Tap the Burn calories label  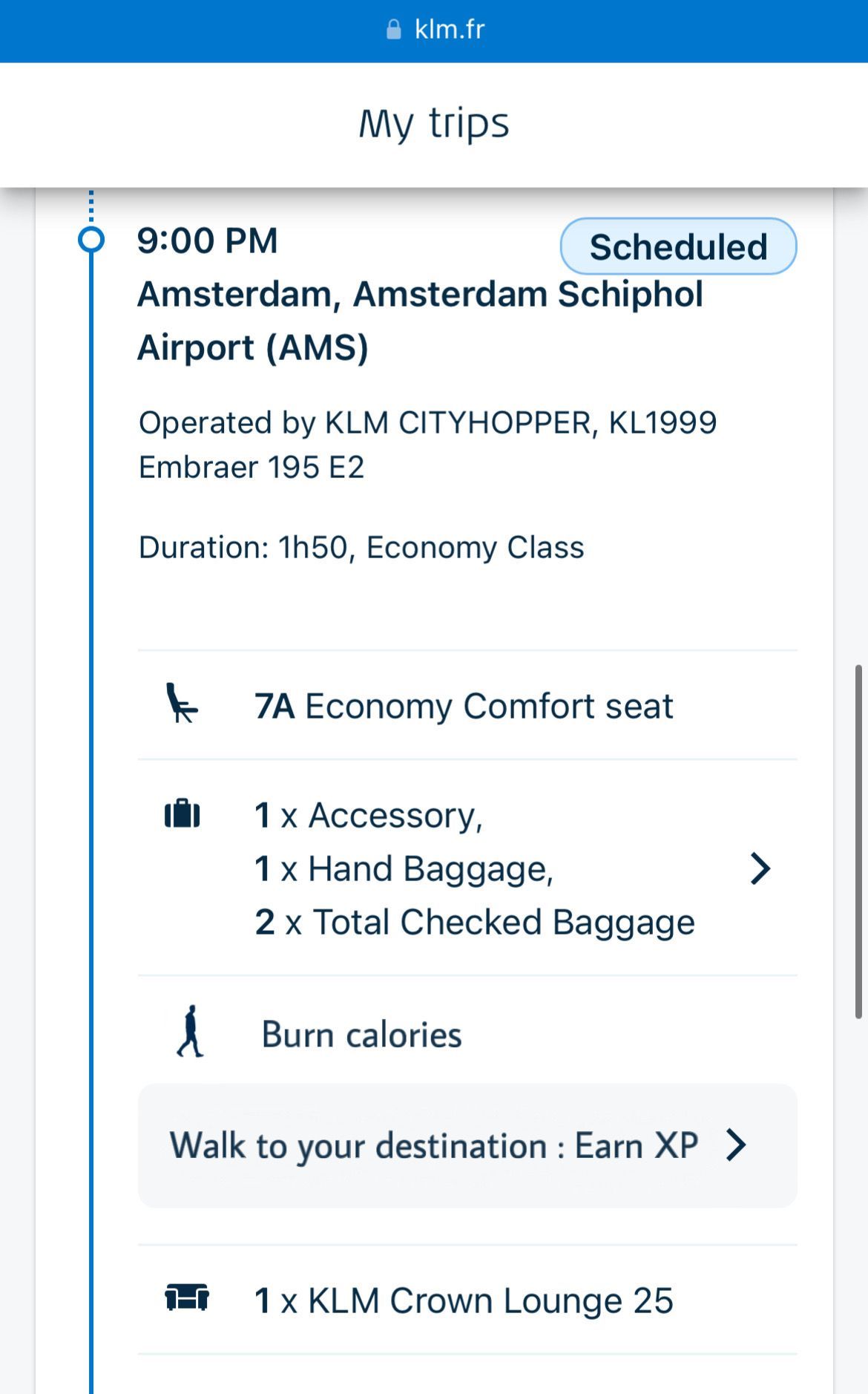pyautogui.click(x=361, y=1035)
